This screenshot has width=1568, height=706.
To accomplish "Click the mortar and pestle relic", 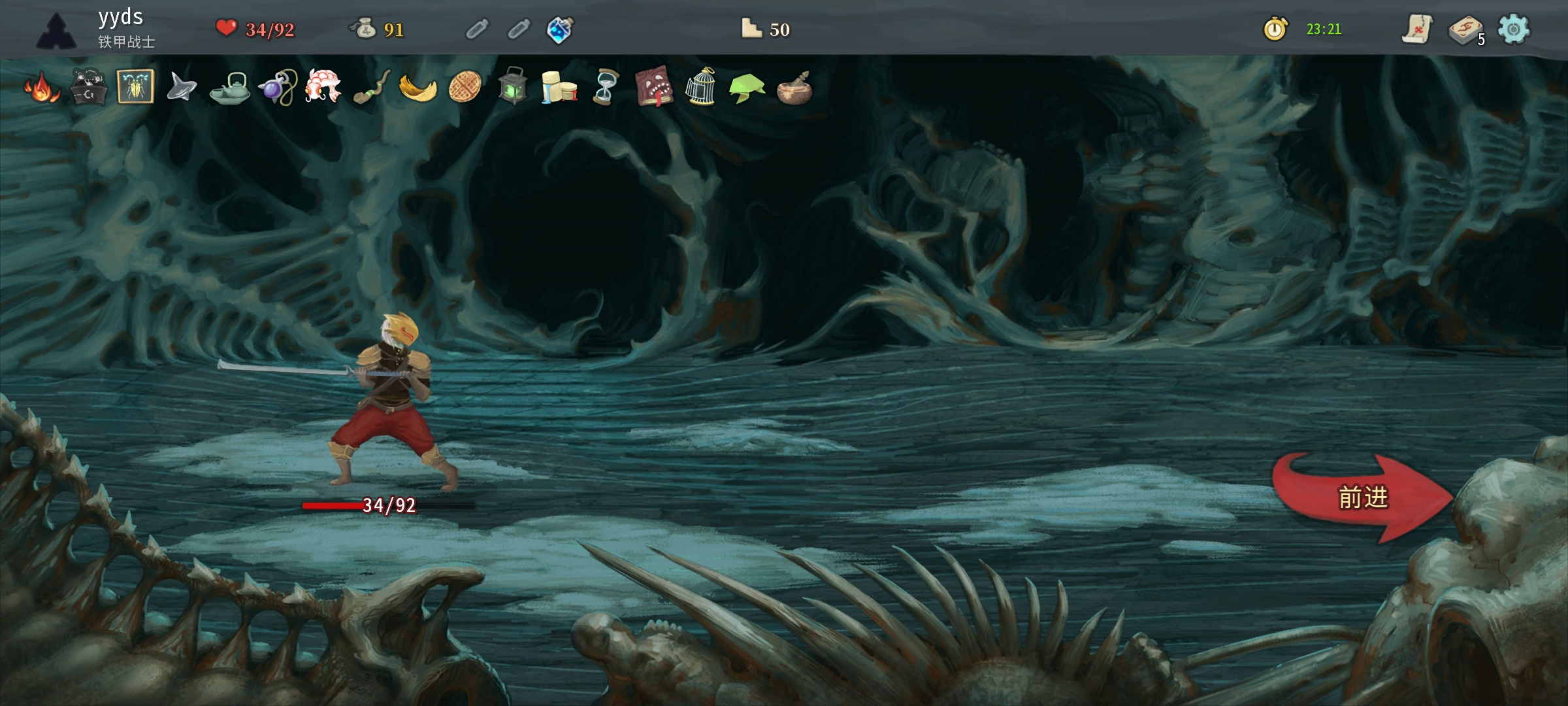I will coord(794,88).
